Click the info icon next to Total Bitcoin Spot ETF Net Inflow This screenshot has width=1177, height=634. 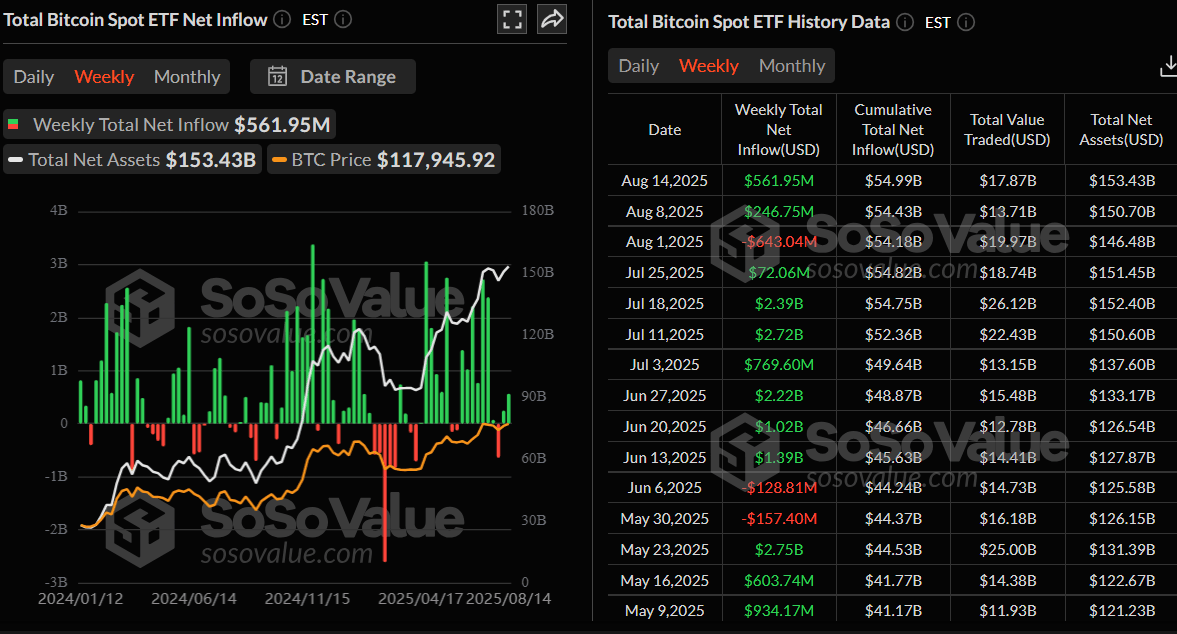click(x=281, y=18)
